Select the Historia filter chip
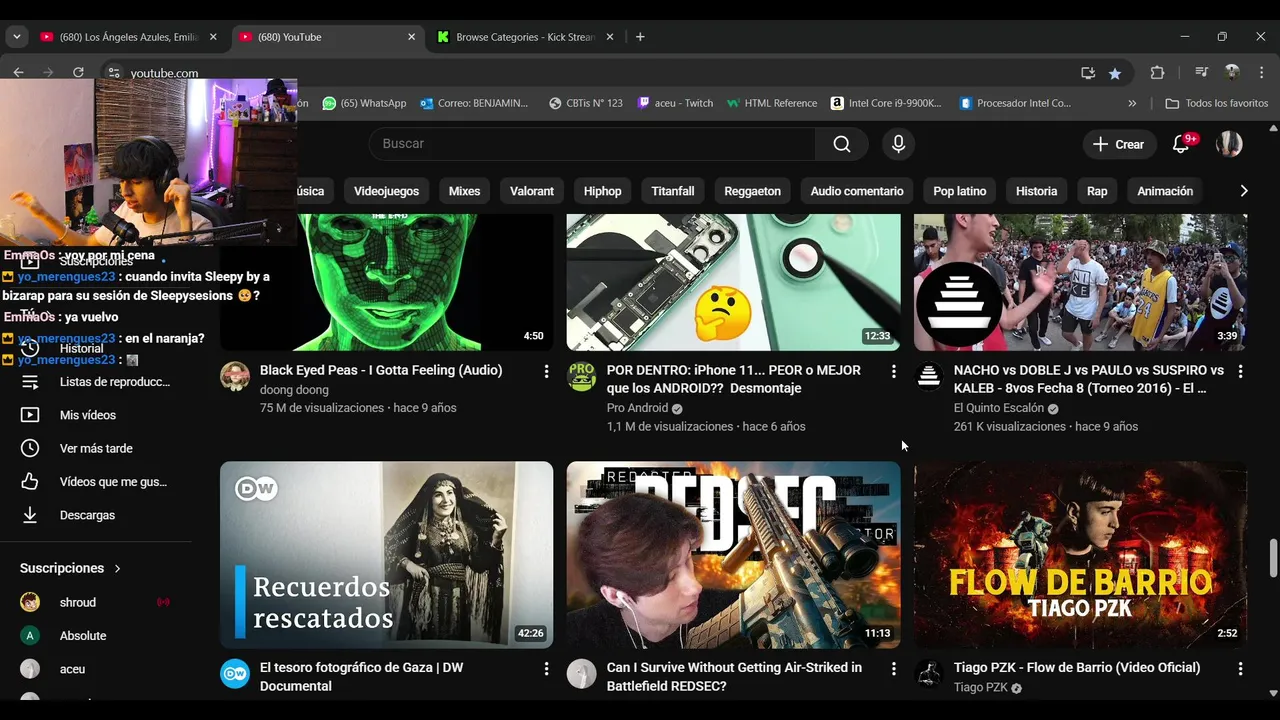Screen dimensions: 1280x720 click(x=1036, y=191)
